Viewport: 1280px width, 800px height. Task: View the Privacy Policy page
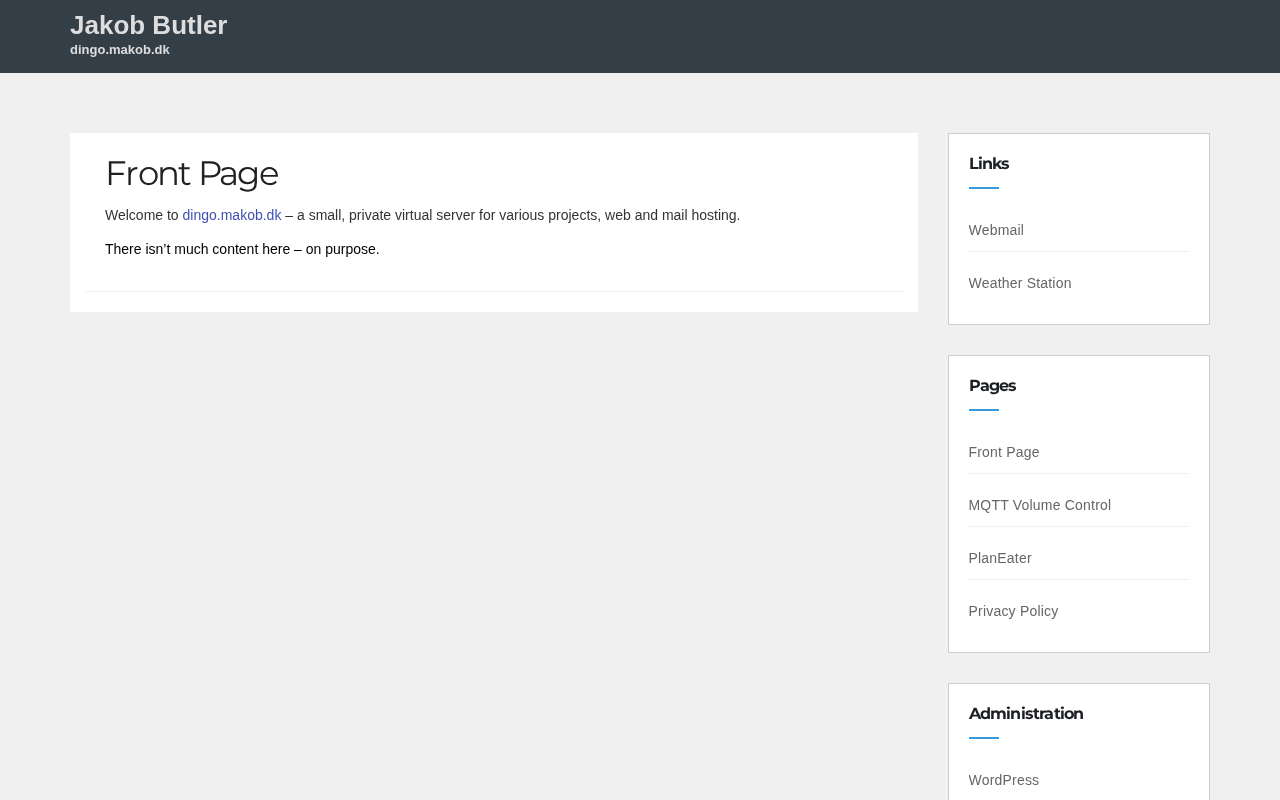[x=1013, y=611]
